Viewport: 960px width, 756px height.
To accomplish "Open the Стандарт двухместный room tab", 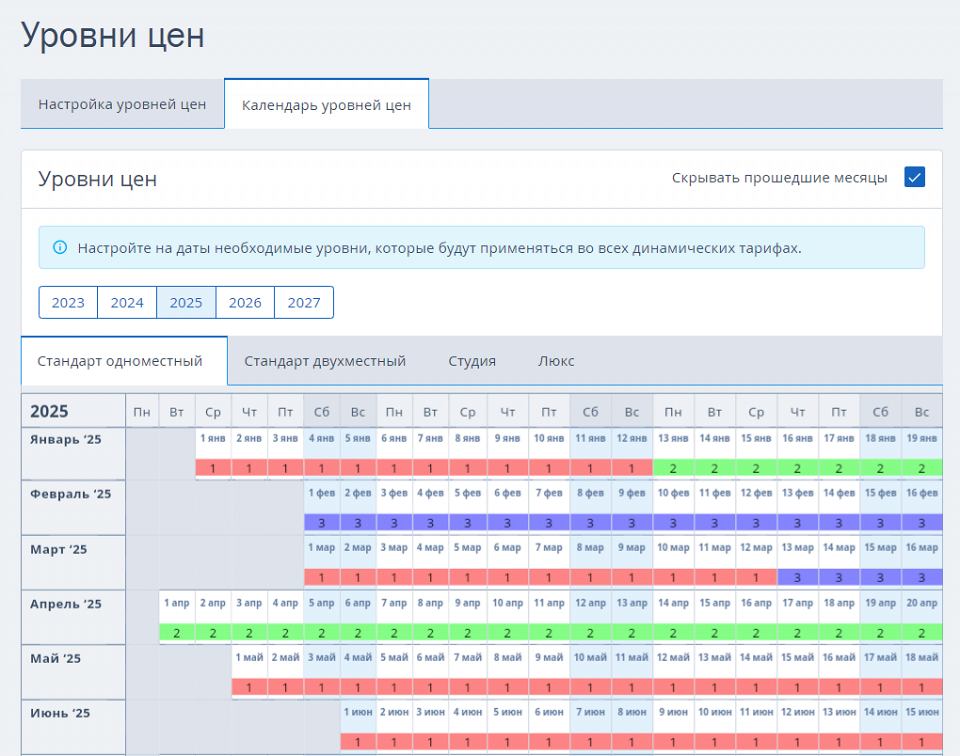I will 325,361.
